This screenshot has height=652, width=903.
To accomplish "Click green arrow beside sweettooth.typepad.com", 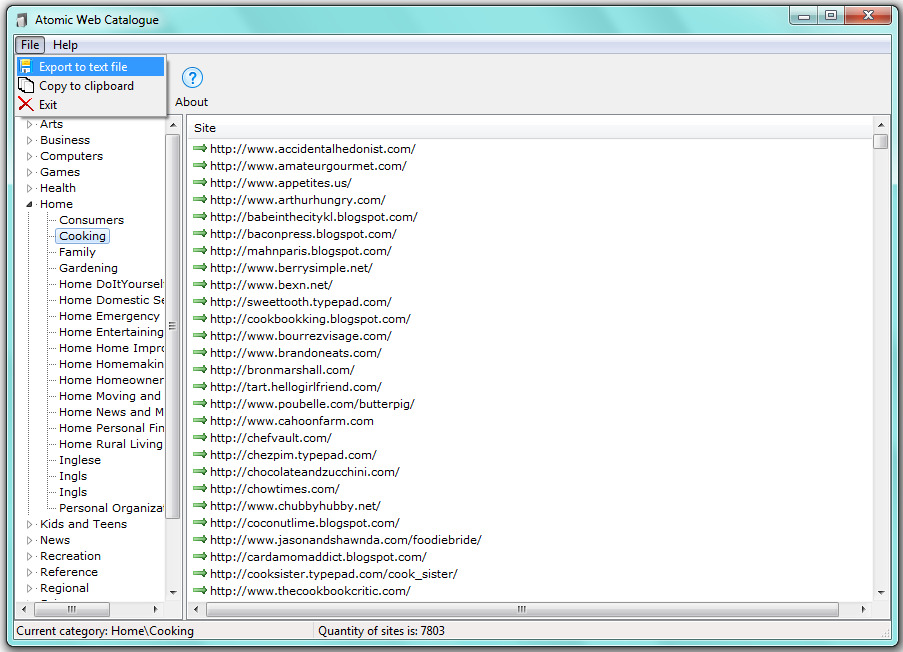I will [200, 302].
